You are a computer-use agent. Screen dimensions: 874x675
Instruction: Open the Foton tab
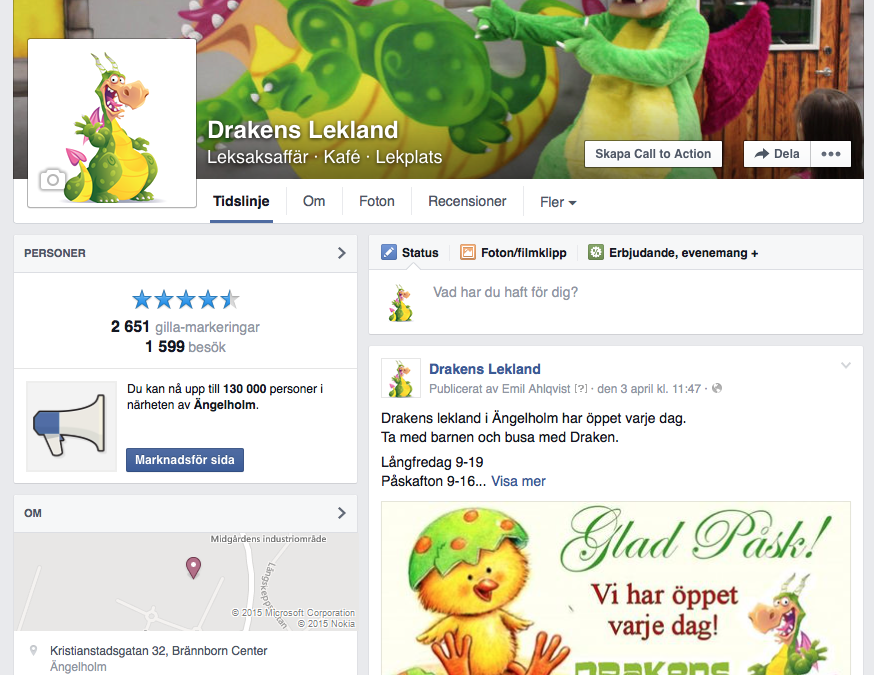(x=377, y=201)
